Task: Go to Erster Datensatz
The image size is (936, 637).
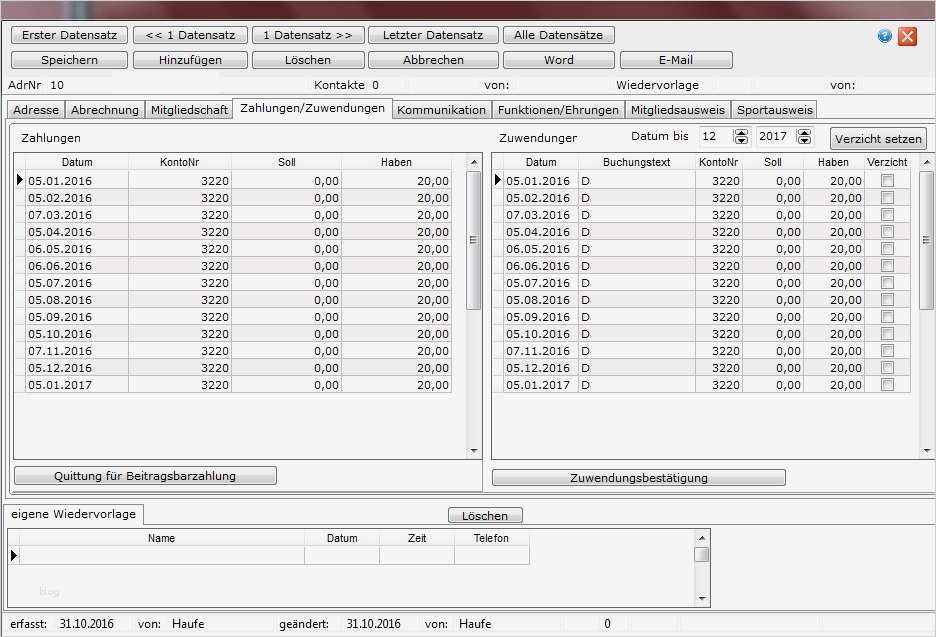Action: pyautogui.click(x=69, y=35)
